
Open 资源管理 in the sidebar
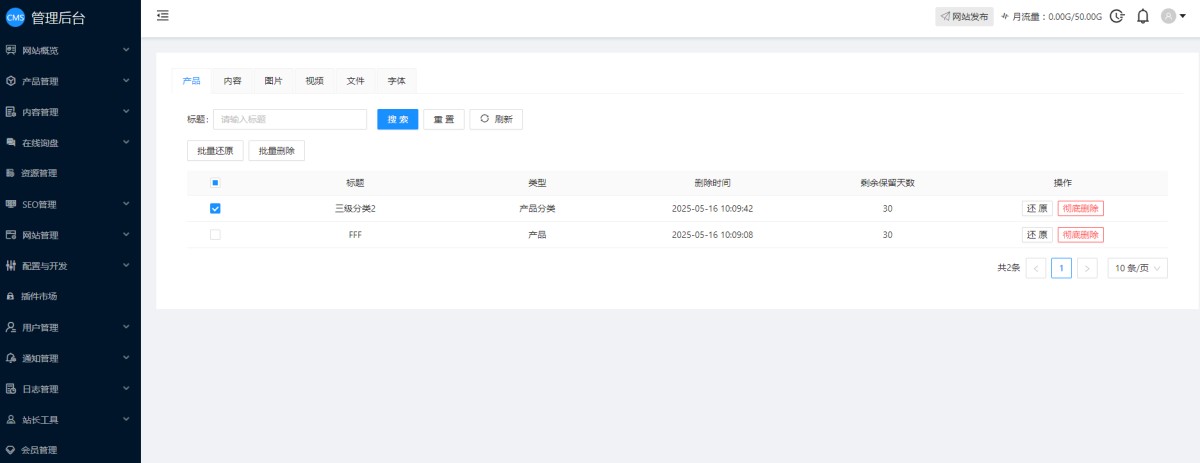tap(40, 173)
